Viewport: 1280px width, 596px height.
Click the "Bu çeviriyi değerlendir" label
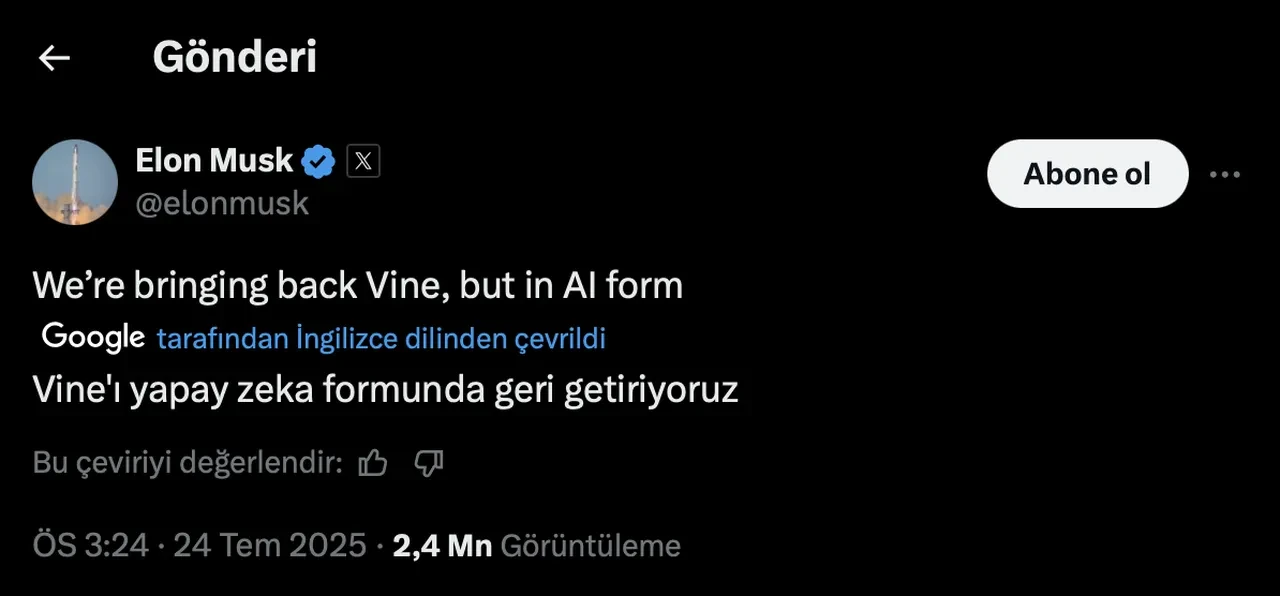click(188, 463)
